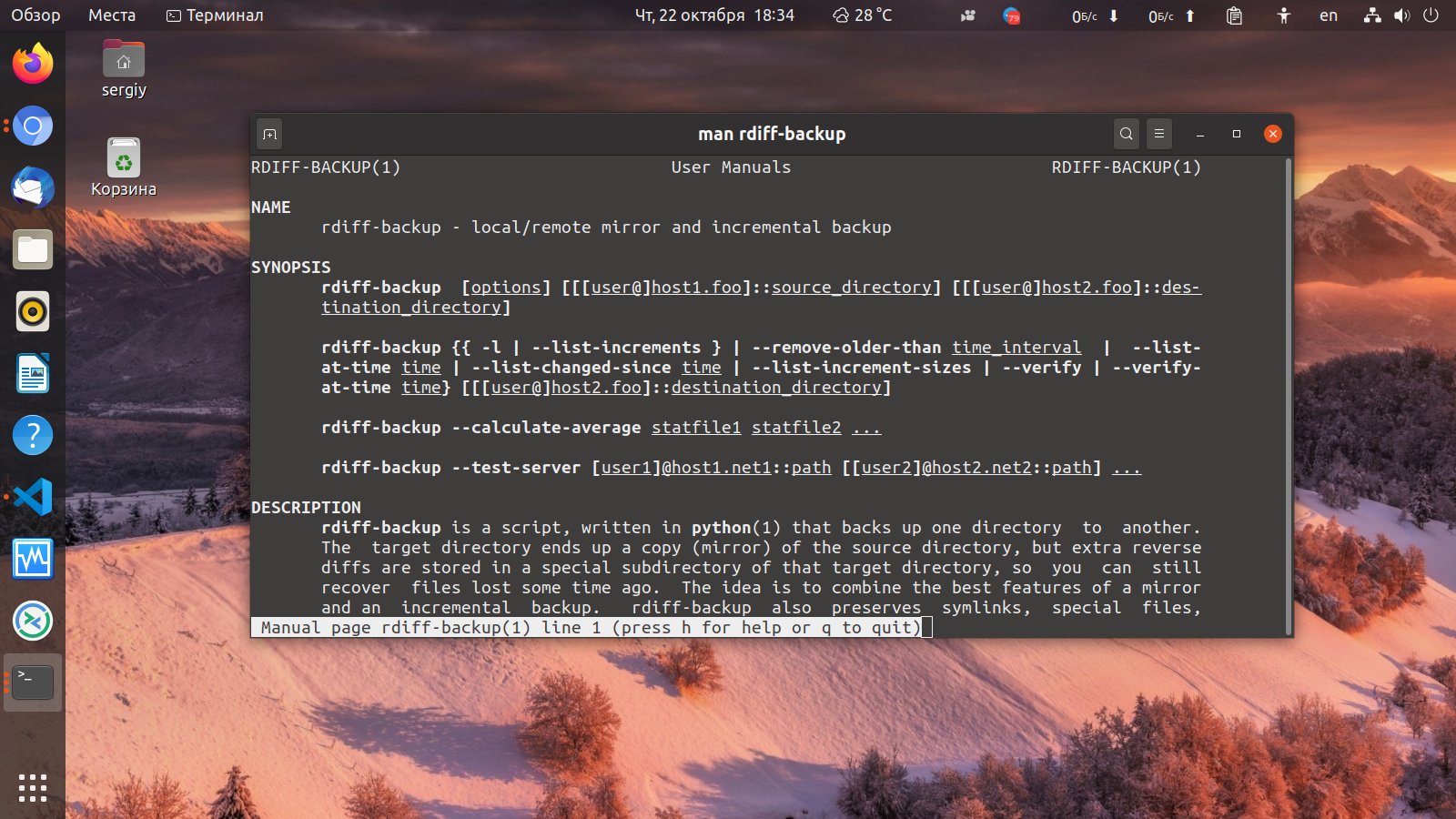The height and width of the screenshot is (819, 1456).
Task: Open the terminal hamburger menu
Action: click(1159, 134)
